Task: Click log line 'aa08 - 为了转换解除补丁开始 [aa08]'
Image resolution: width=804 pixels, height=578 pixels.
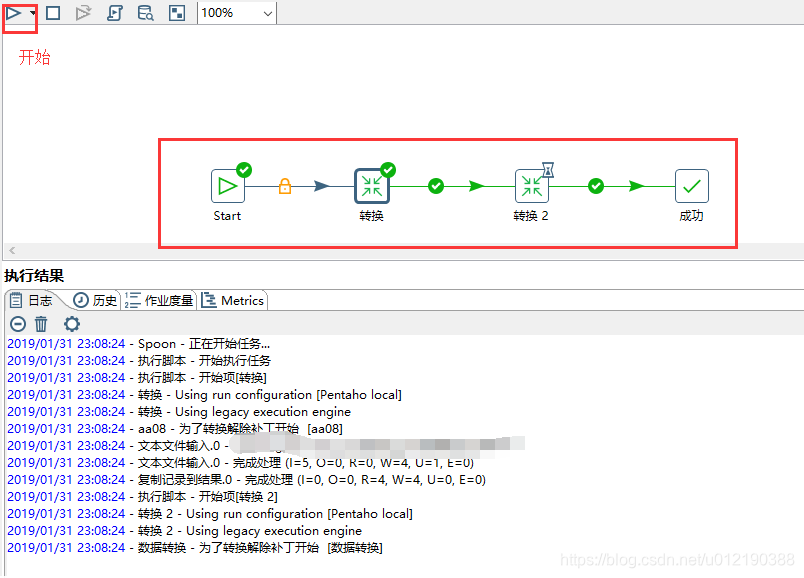Action: 175,428
